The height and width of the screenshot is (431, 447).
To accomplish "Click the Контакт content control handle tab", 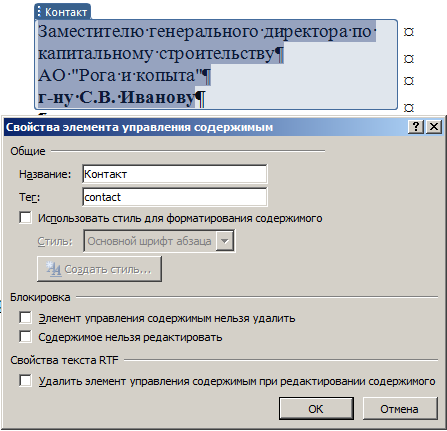I will pyautogui.click(x=62, y=12).
